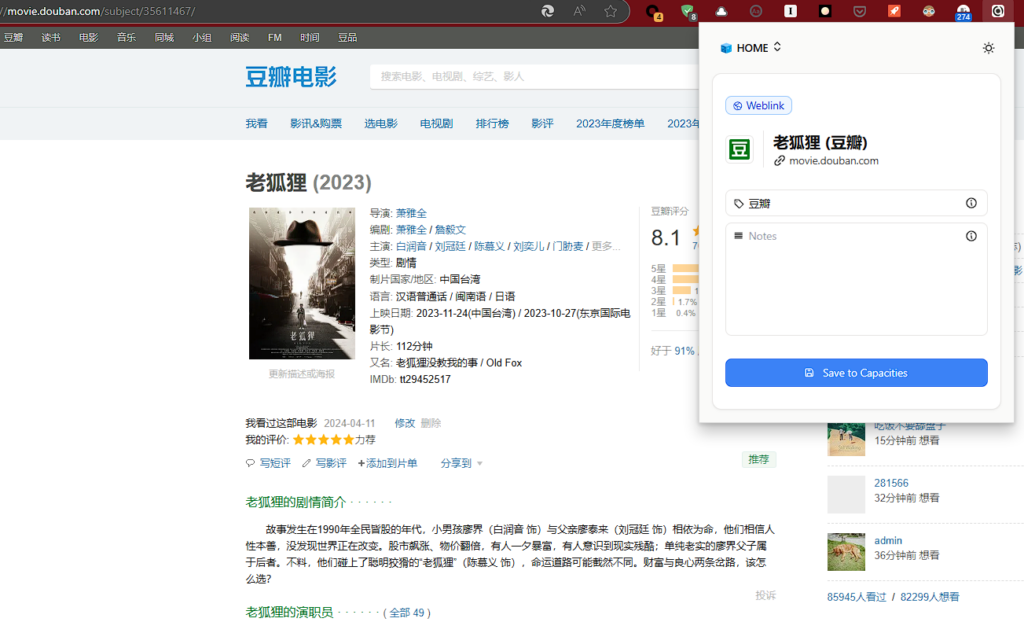This screenshot has width=1024, height=622.
Task: Open the Pocket extension icon
Action: 859,12
